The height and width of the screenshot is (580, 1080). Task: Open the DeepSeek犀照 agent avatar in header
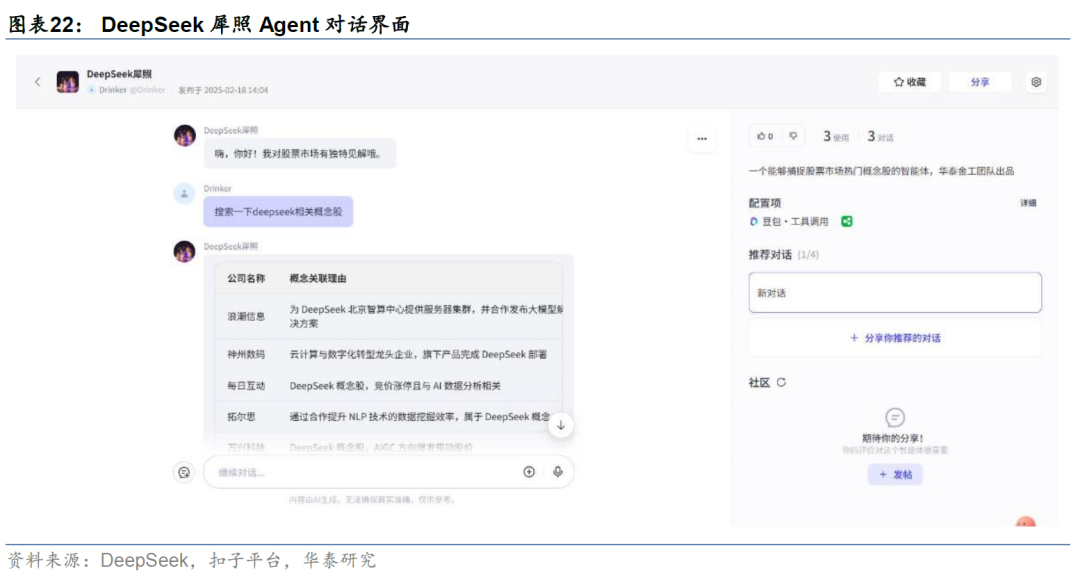coord(68,82)
